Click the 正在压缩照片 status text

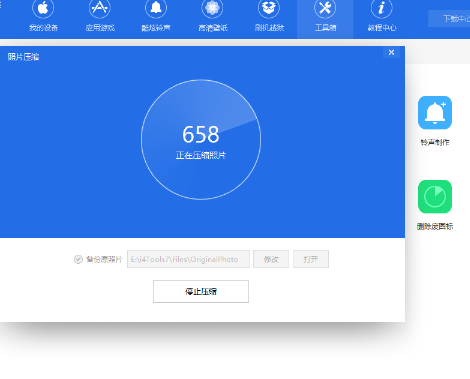click(201, 155)
